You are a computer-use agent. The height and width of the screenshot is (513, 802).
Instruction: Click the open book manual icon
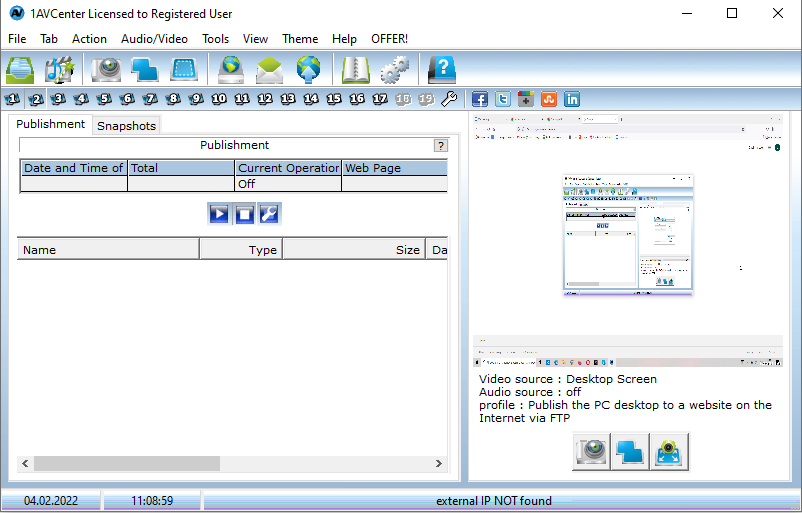click(x=356, y=69)
